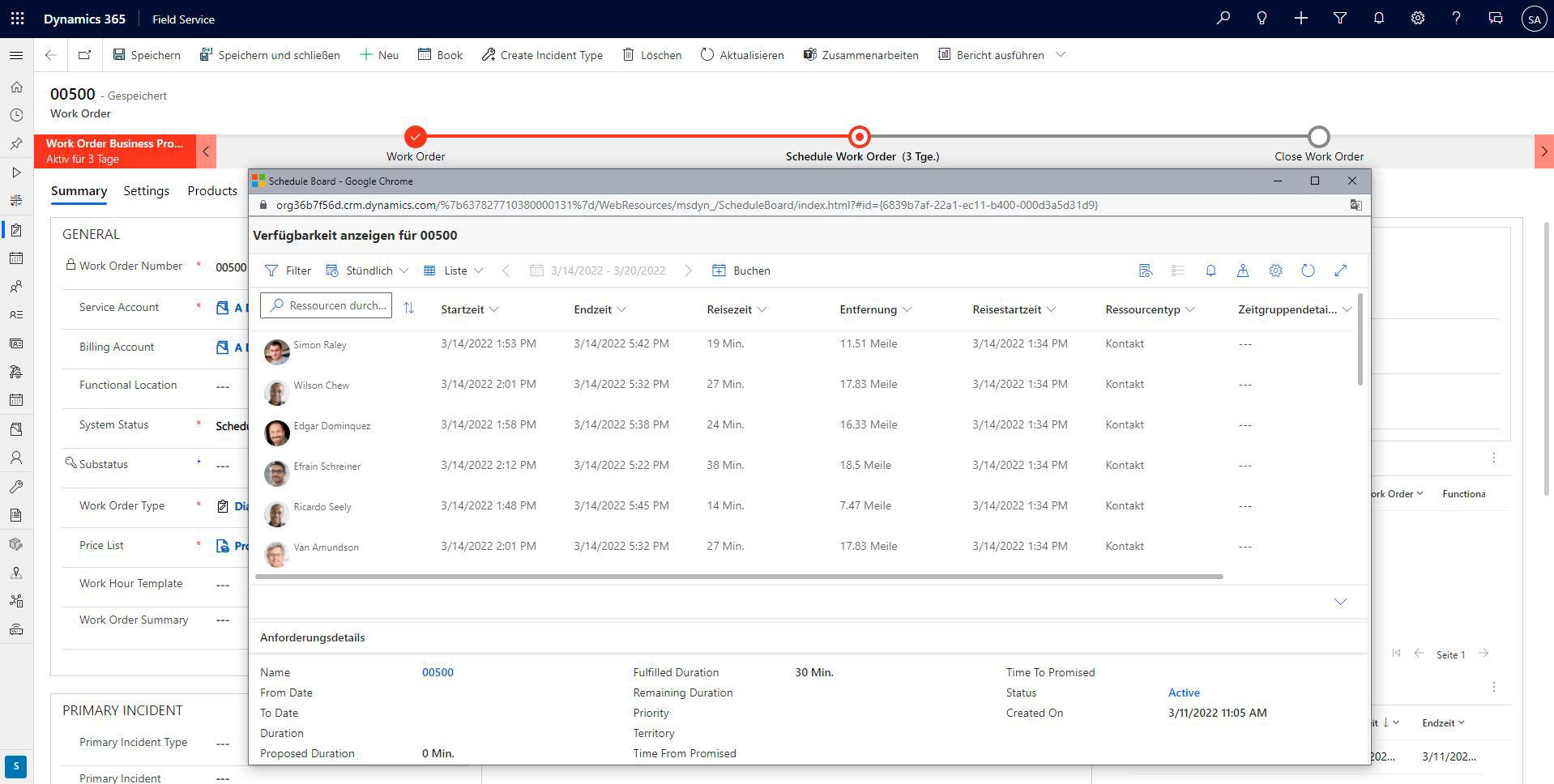Image resolution: width=1554 pixels, height=784 pixels.
Task: Switch to the Products tab
Action: click(212, 191)
